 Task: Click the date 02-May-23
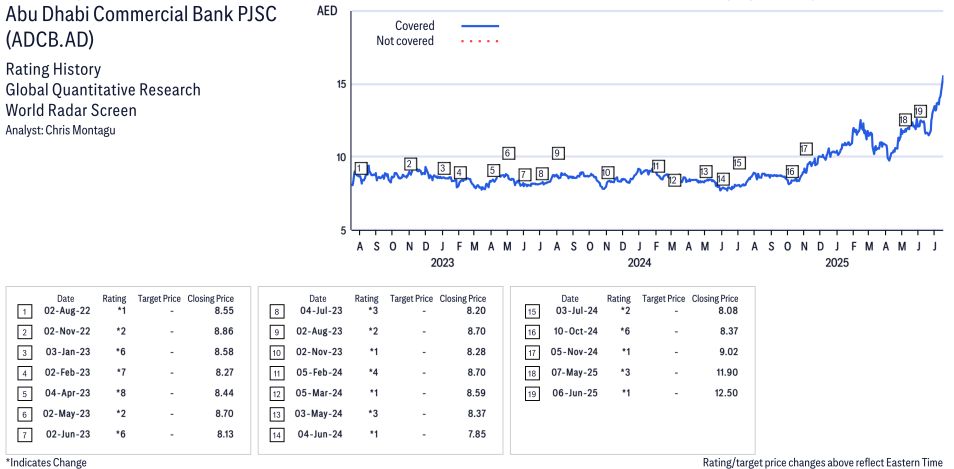click(66, 414)
